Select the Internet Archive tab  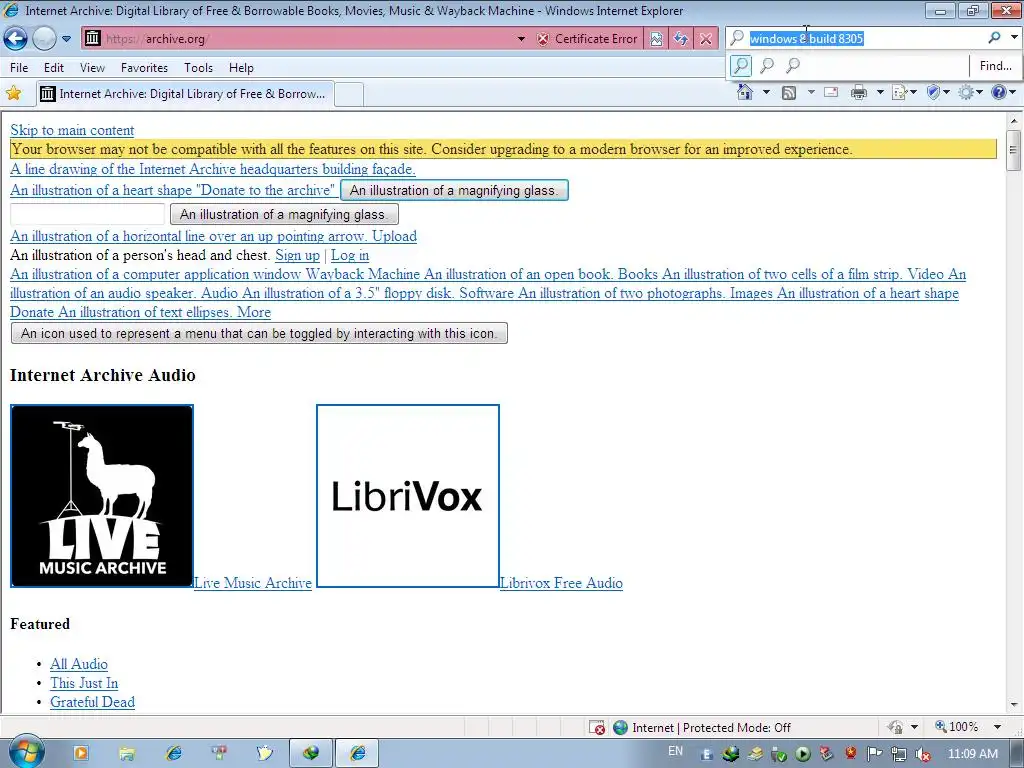(185, 93)
